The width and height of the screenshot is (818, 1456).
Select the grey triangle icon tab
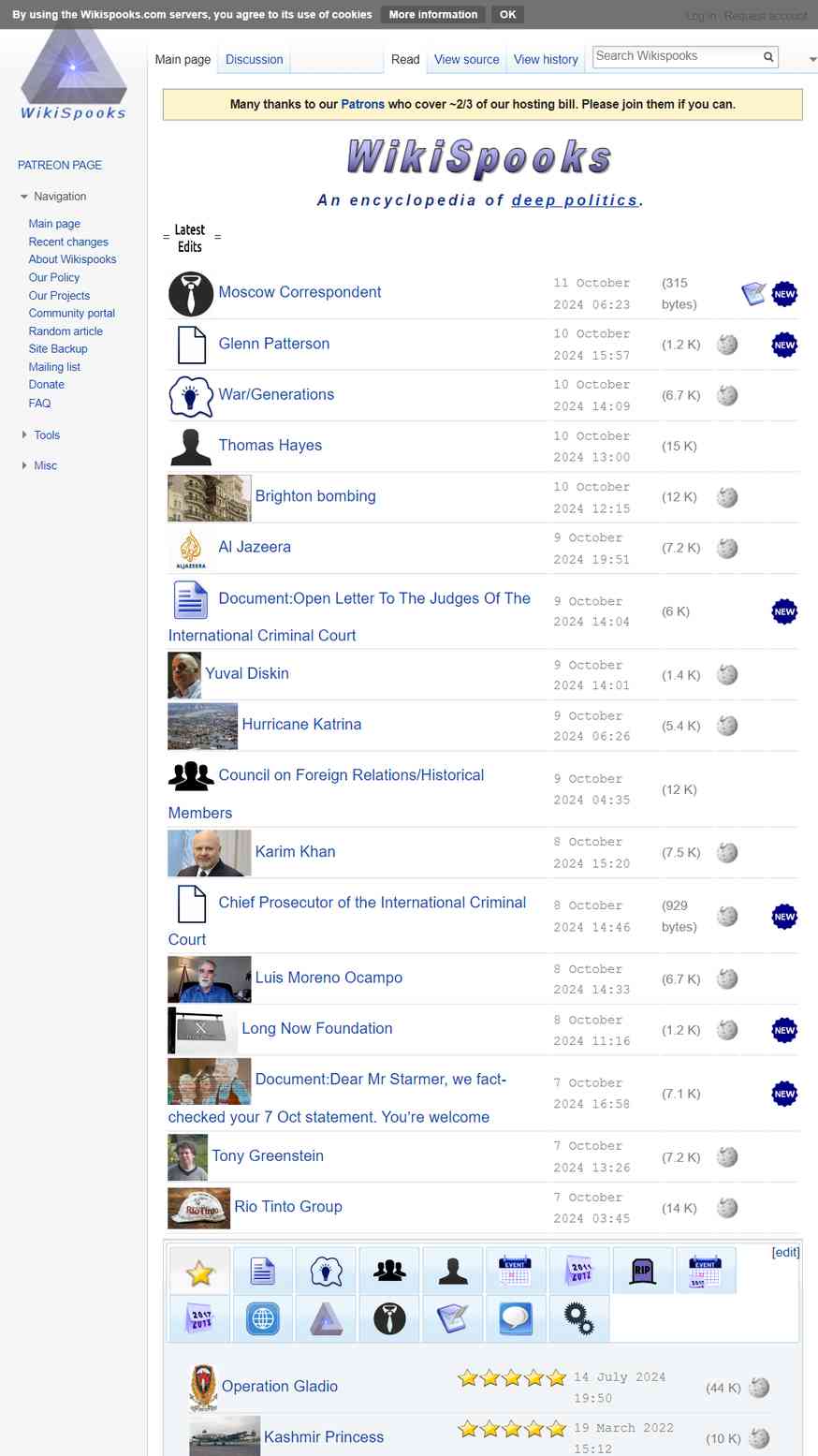click(x=326, y=1318)
